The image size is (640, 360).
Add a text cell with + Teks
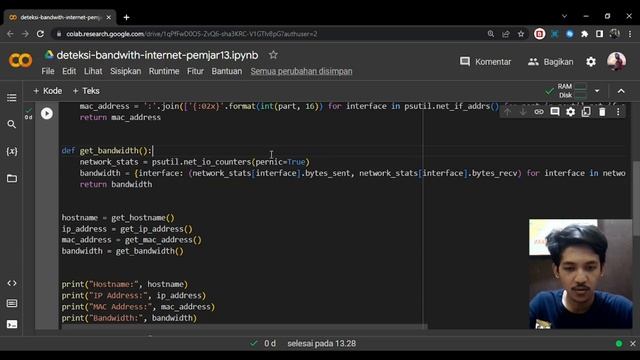point(86,91)
